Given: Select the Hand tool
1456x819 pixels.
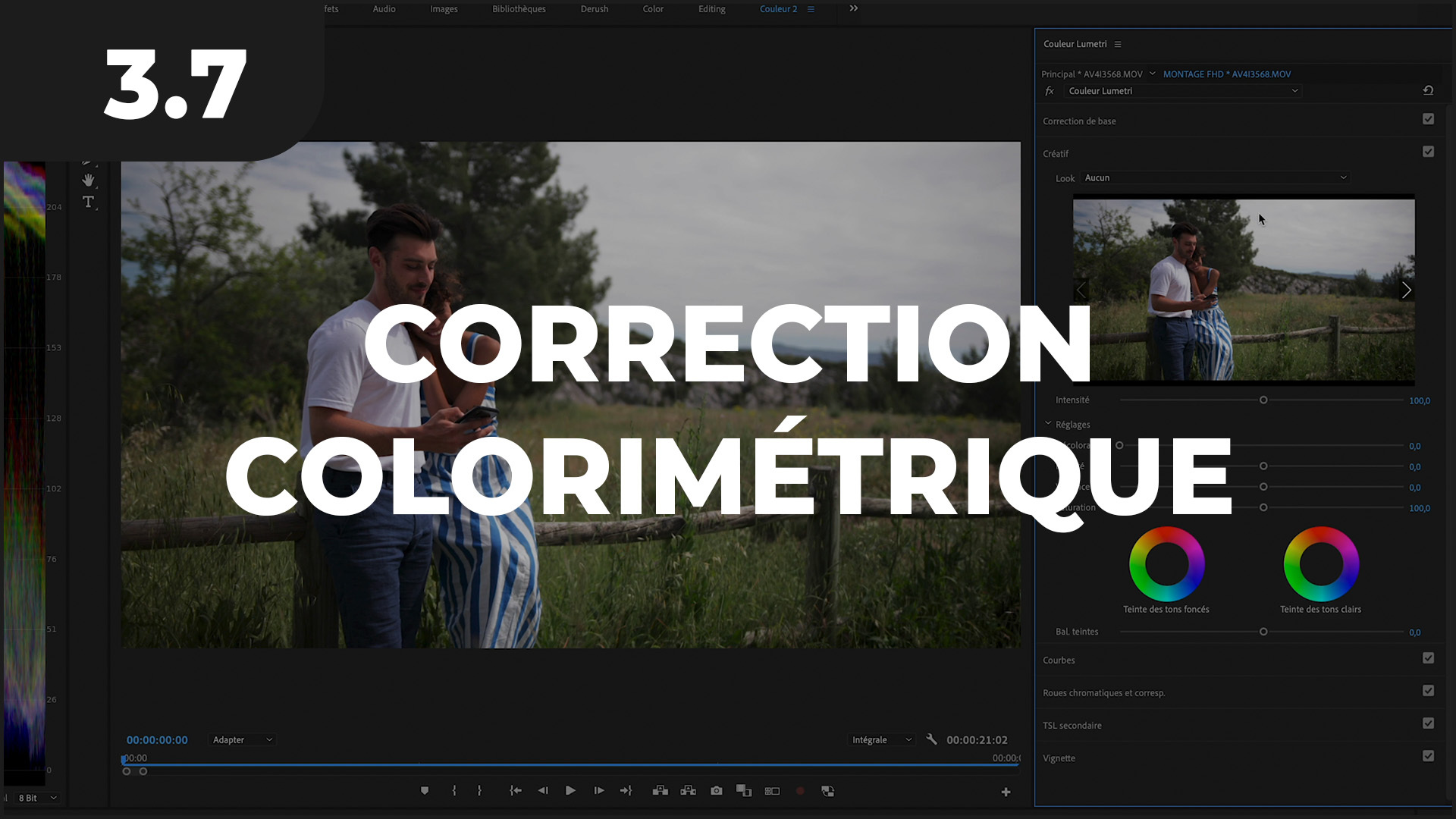Looking at the screenshot, I should click(89, 180).
